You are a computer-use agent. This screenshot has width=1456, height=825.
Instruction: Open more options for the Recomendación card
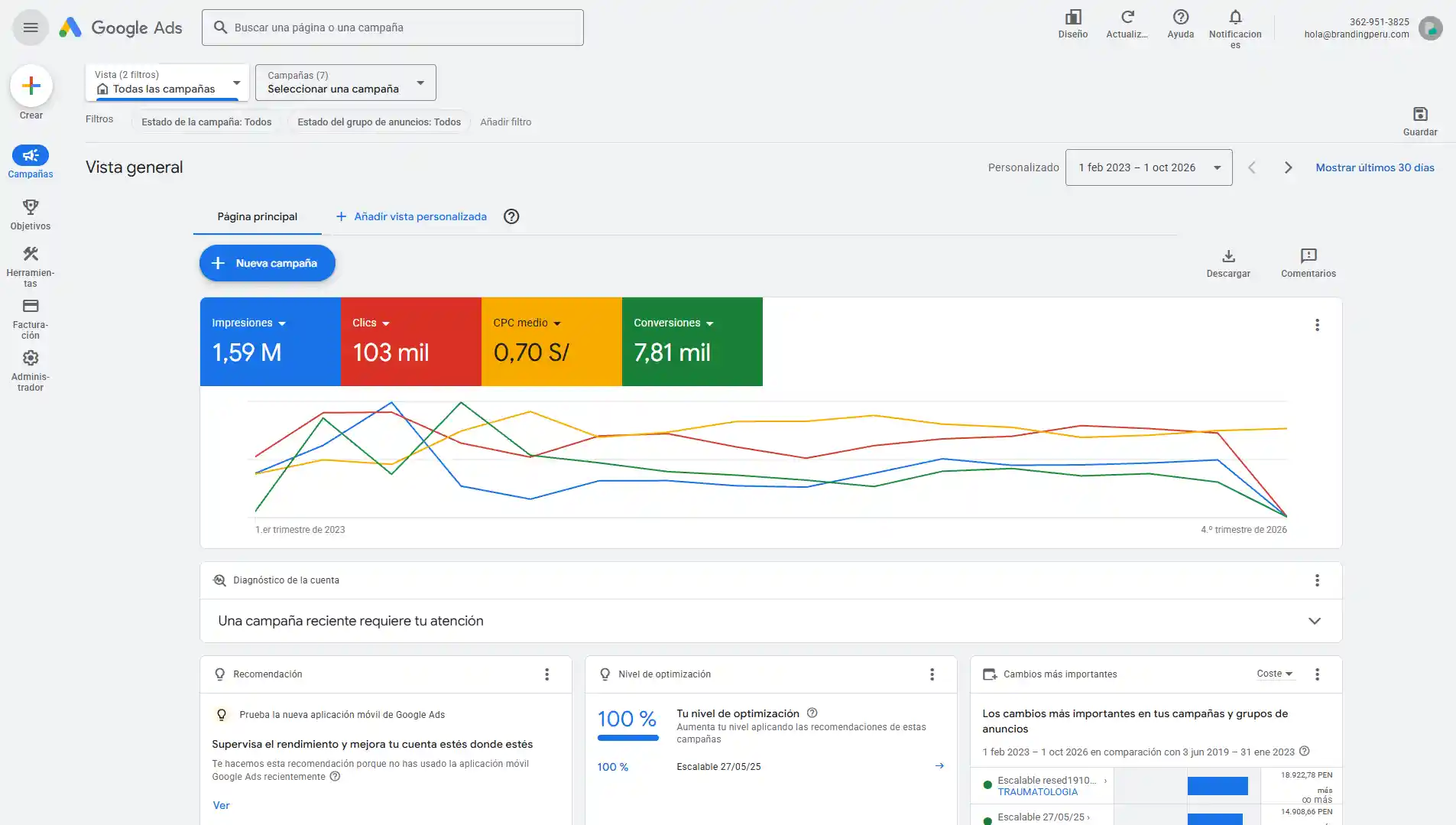[546, 674]
